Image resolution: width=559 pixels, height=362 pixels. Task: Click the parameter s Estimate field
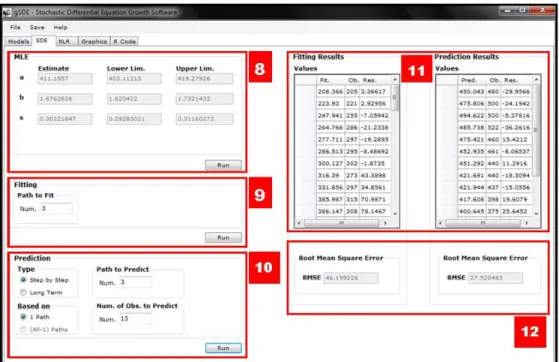tap(65, 119)
